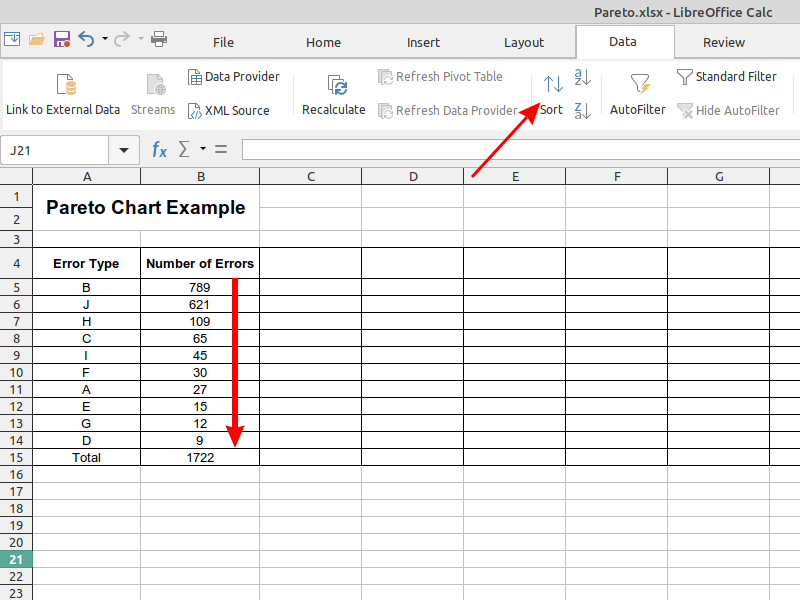Click Refresh Pivot Table

[x=440, y=77]
